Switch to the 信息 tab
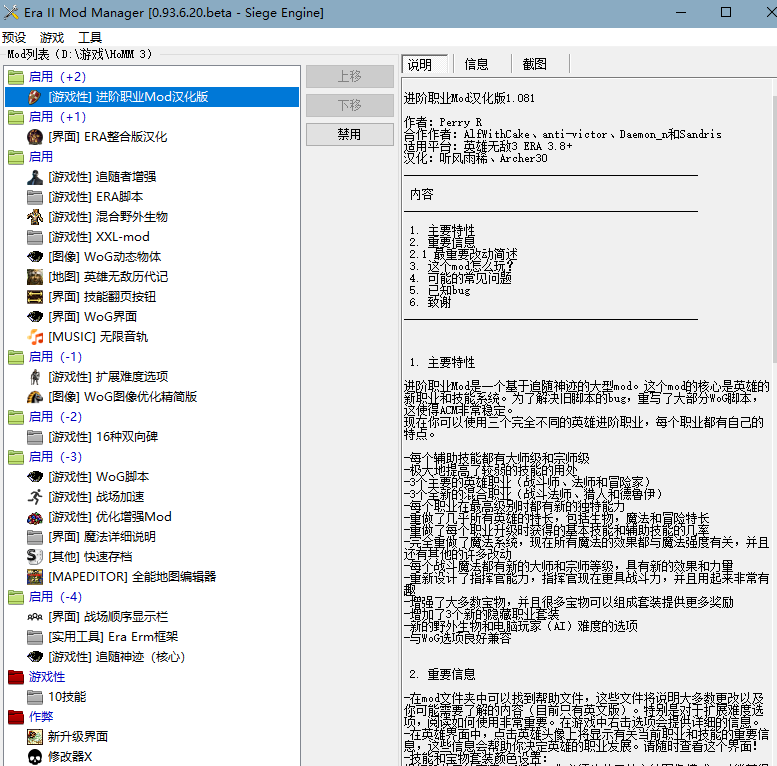 coord(477,64)
